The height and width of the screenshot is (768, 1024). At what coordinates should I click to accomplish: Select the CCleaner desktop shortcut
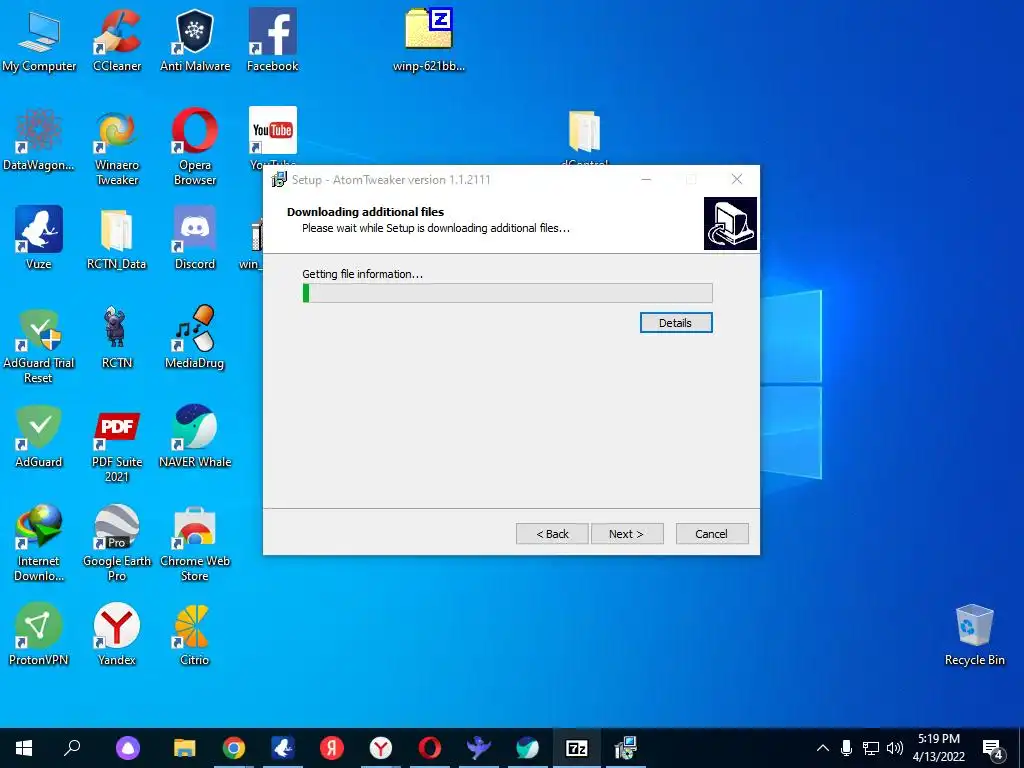coord(117,40)
